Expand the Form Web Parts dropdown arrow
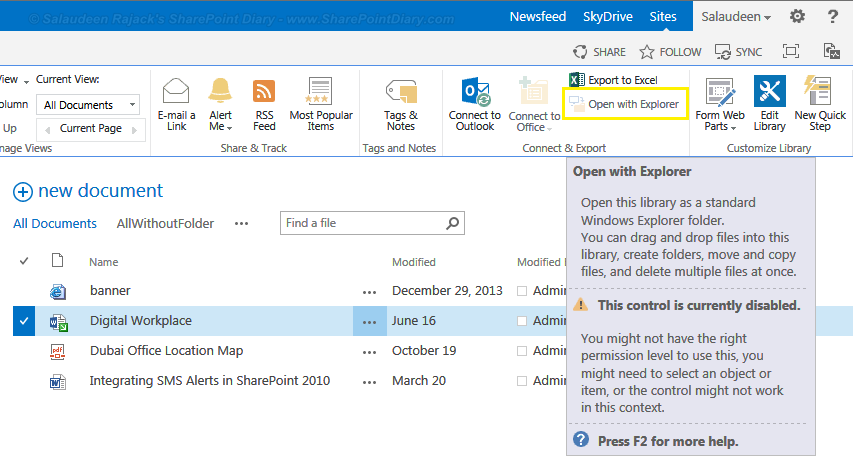The height and width of the screenshot is (476, 853). (733, 128)
